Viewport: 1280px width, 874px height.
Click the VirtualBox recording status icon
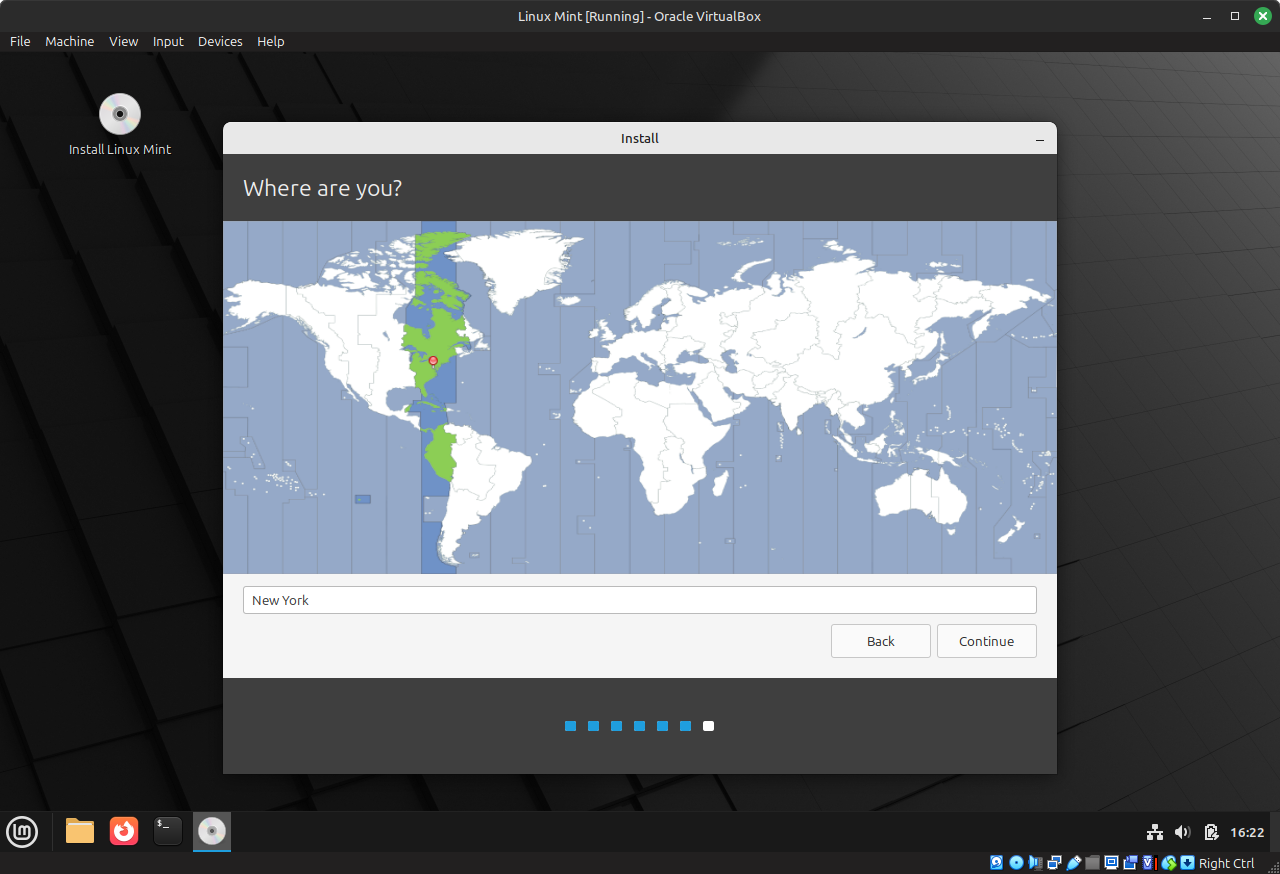coord(1130,862)
